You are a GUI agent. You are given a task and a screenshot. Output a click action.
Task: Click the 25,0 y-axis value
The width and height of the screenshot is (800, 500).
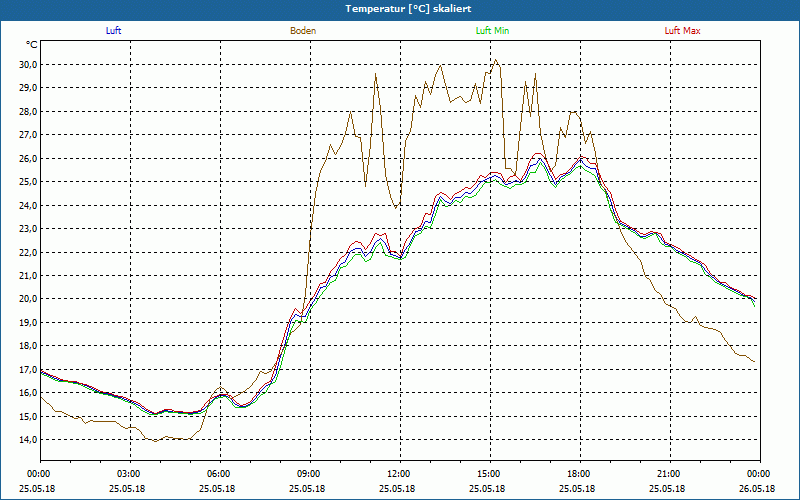pyautogui.click(x=28, y=182)
